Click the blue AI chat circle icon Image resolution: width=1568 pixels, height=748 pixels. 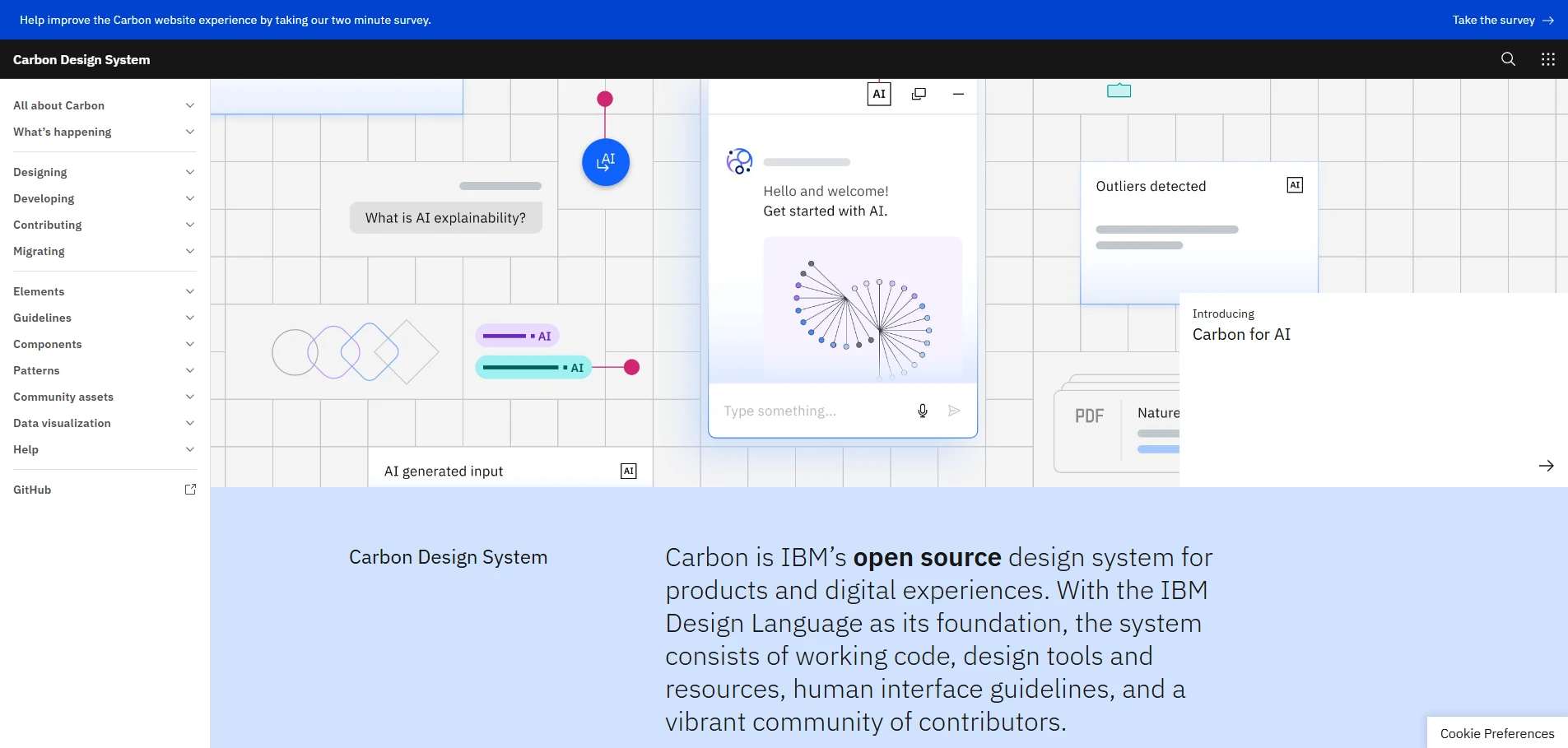[x=606, y=162]
